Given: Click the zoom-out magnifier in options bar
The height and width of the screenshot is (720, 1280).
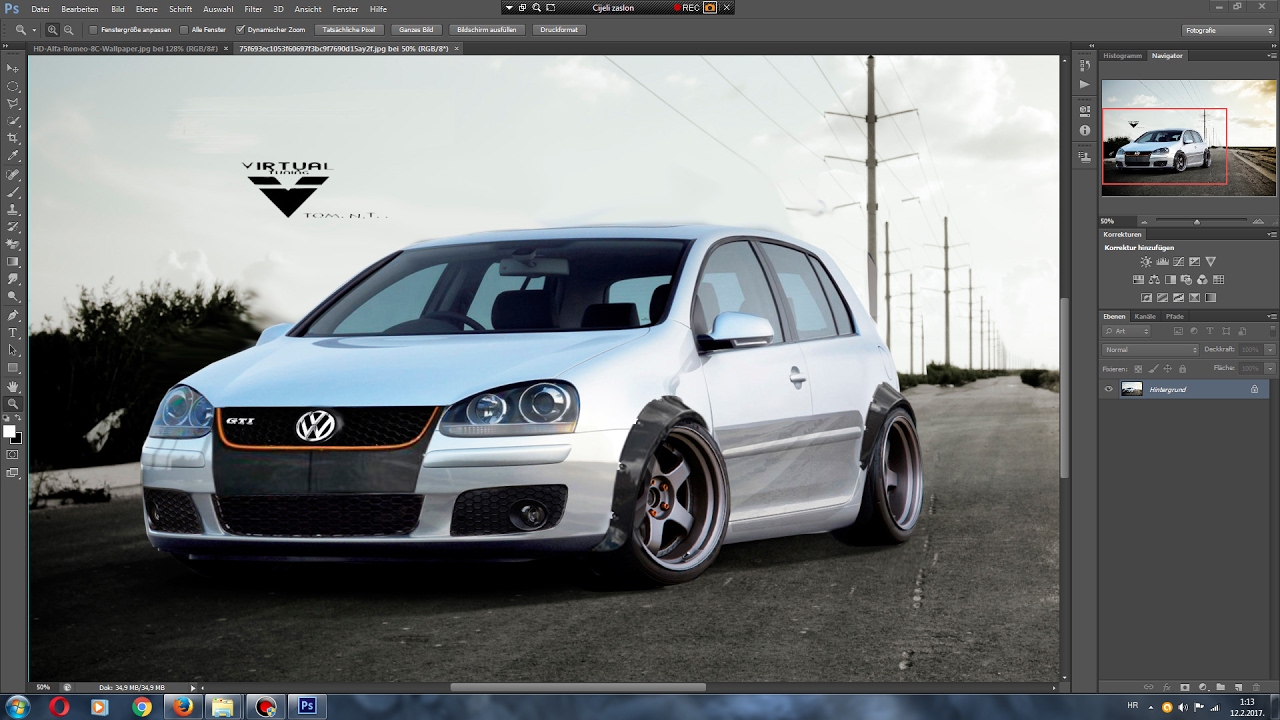Looking at the screenshot, I should (68, 30).
